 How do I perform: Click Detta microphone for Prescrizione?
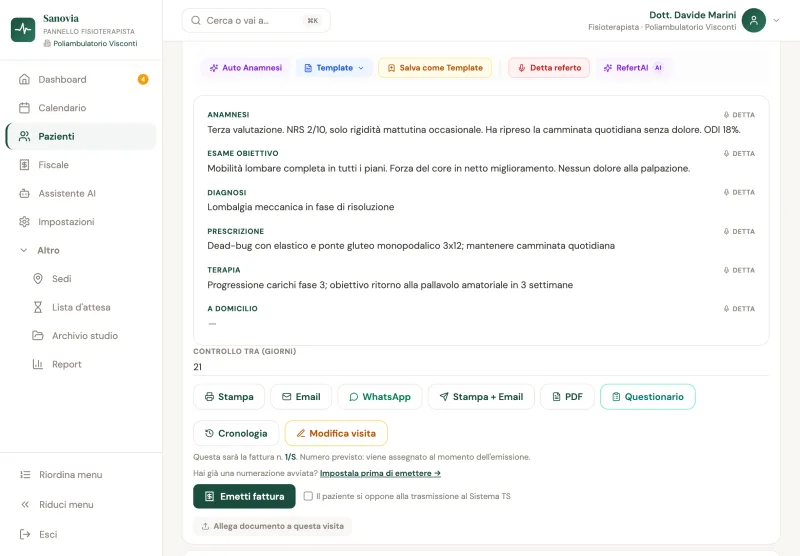[739, 232]
